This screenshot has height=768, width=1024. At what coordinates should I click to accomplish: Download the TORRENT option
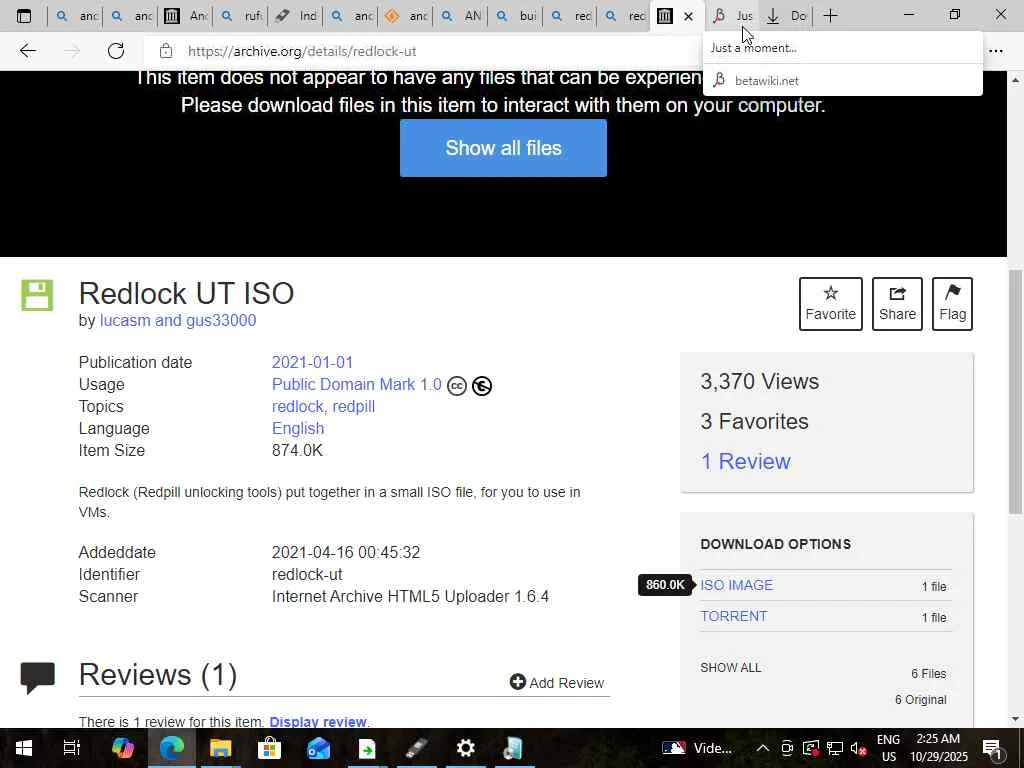tap(734, 616)
